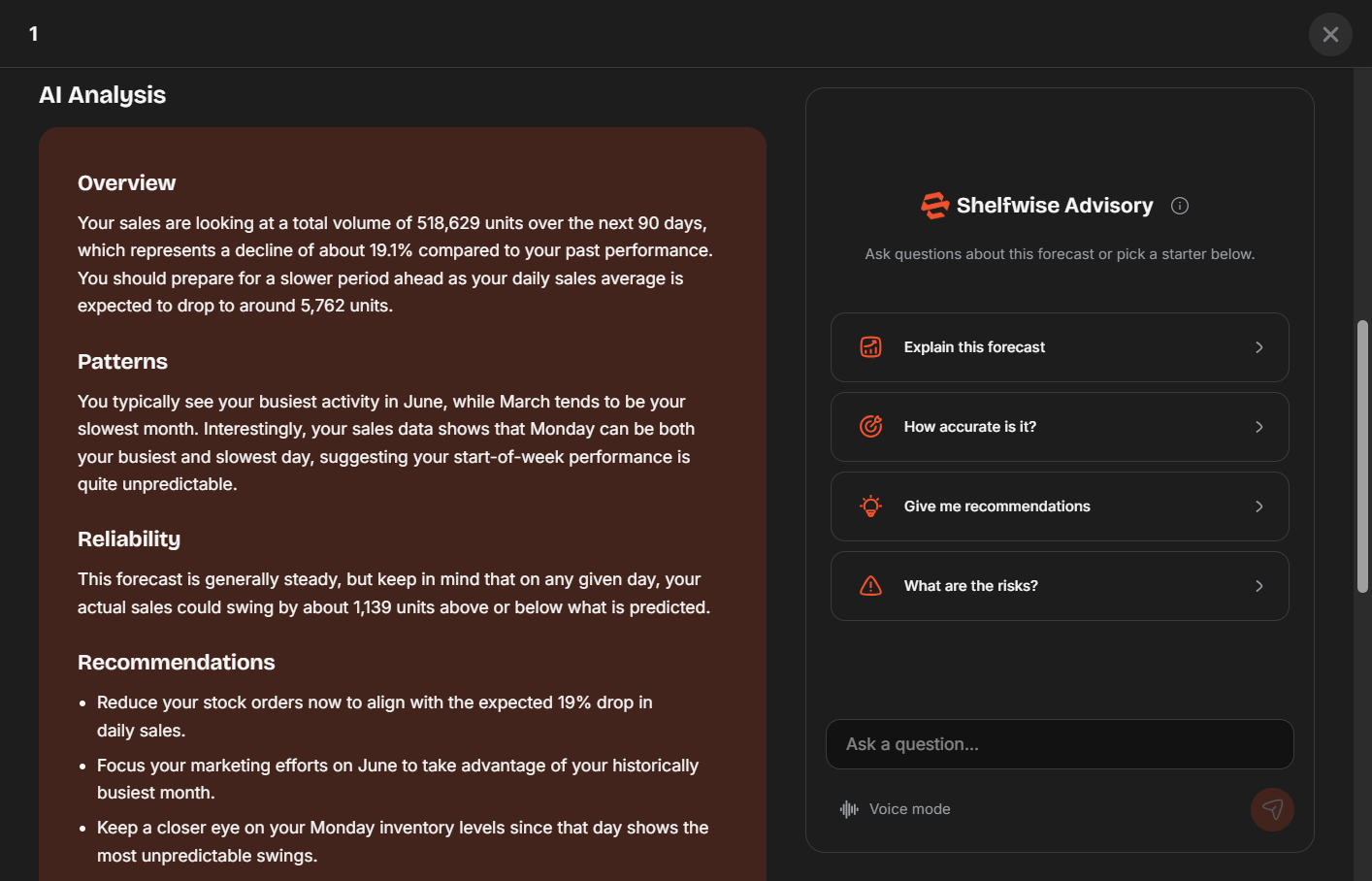Click the bullet 'Reduce your stock orders now'
This screenshot has height=881, width=1372.
[375, 716]
